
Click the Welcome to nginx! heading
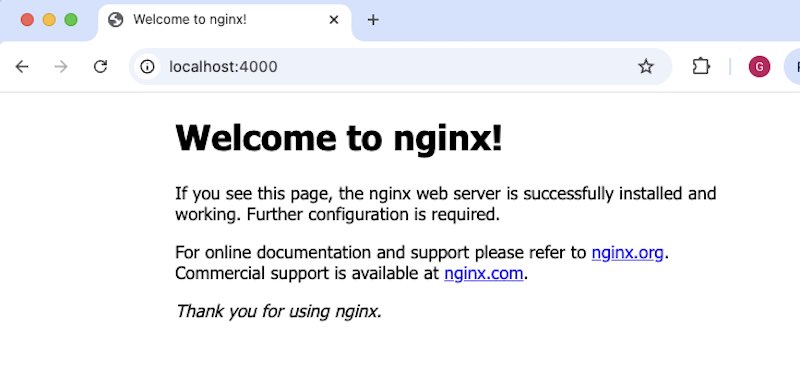pos(339,138)
